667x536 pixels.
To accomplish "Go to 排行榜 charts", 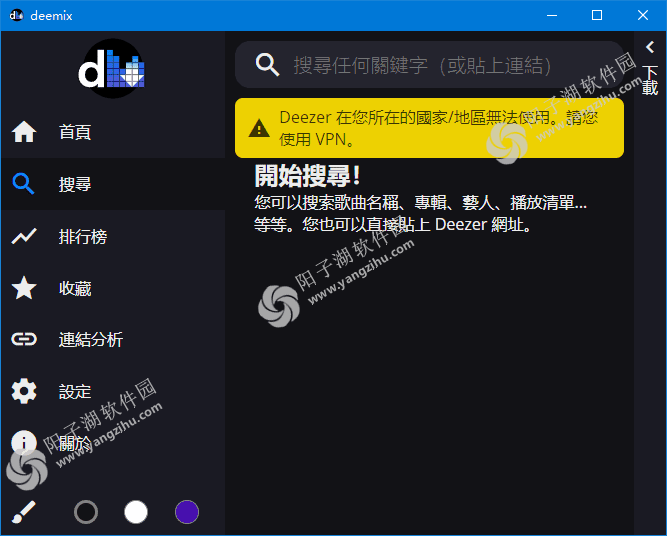I will [113, 236].
